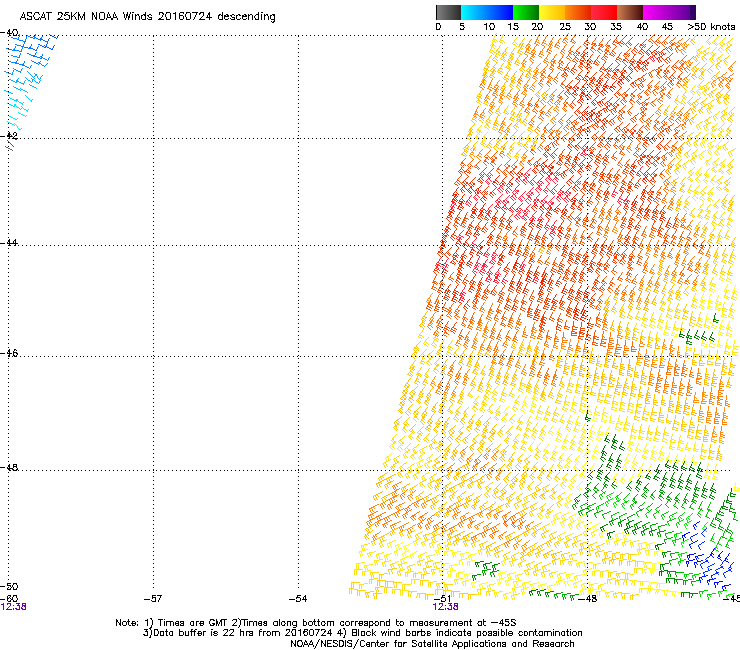Click the cyan-blue 5–15 knots legend segment

point(487,12)
